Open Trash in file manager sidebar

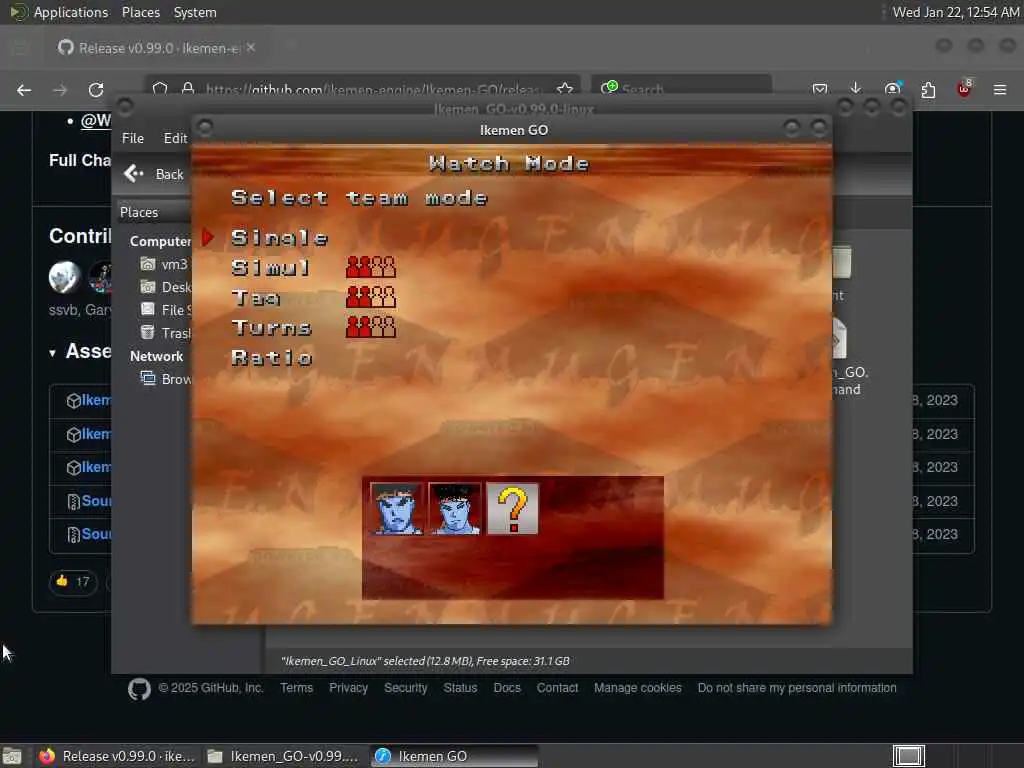click(165, 332)
